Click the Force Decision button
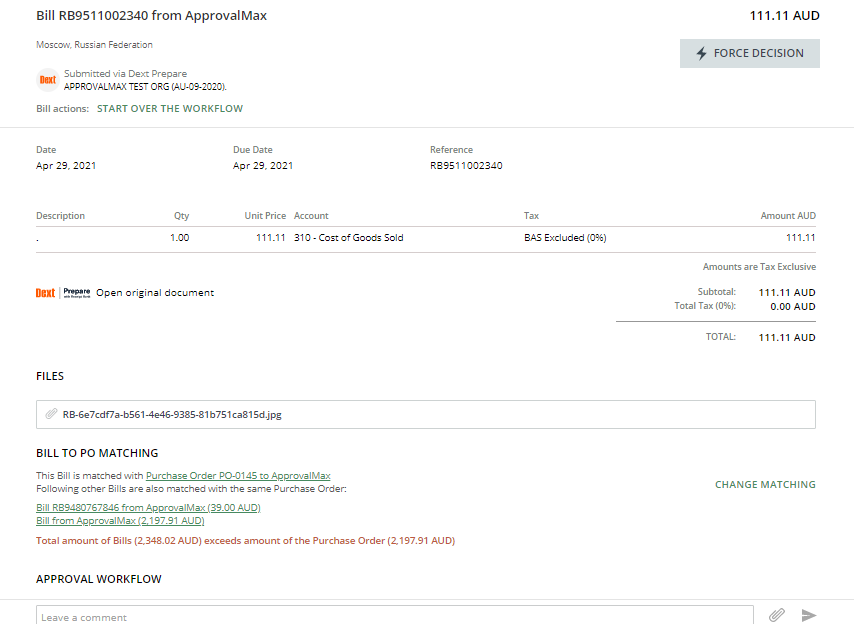Viewport: 854px width, 624px height. (x=749, y=53)
